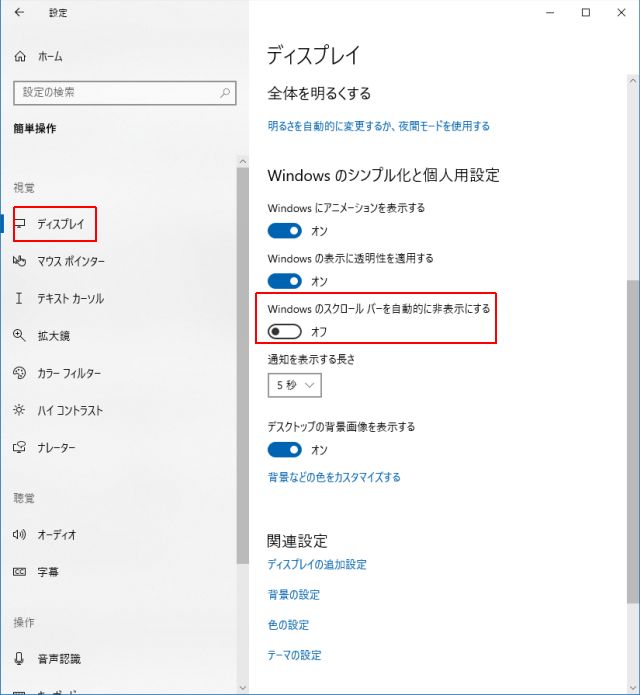Select the Magnifier (拡大鏡) icon
This screenshot has height=695, width=640.
click(x=19, y=336)
